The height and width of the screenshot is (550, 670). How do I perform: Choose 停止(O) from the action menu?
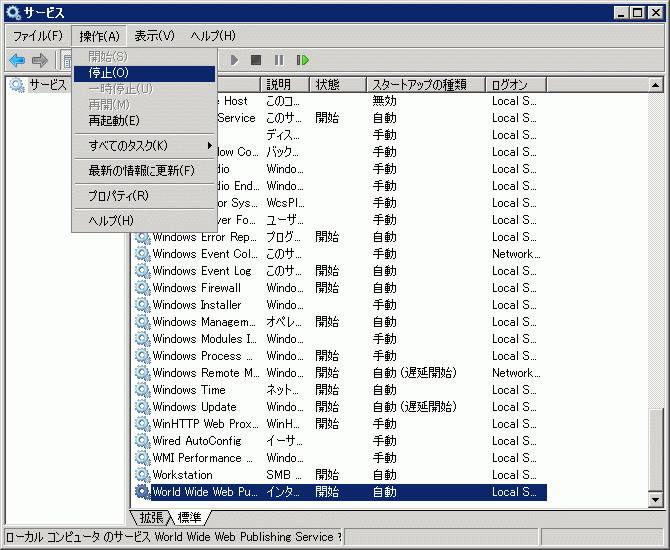click(x=144, y=73)
